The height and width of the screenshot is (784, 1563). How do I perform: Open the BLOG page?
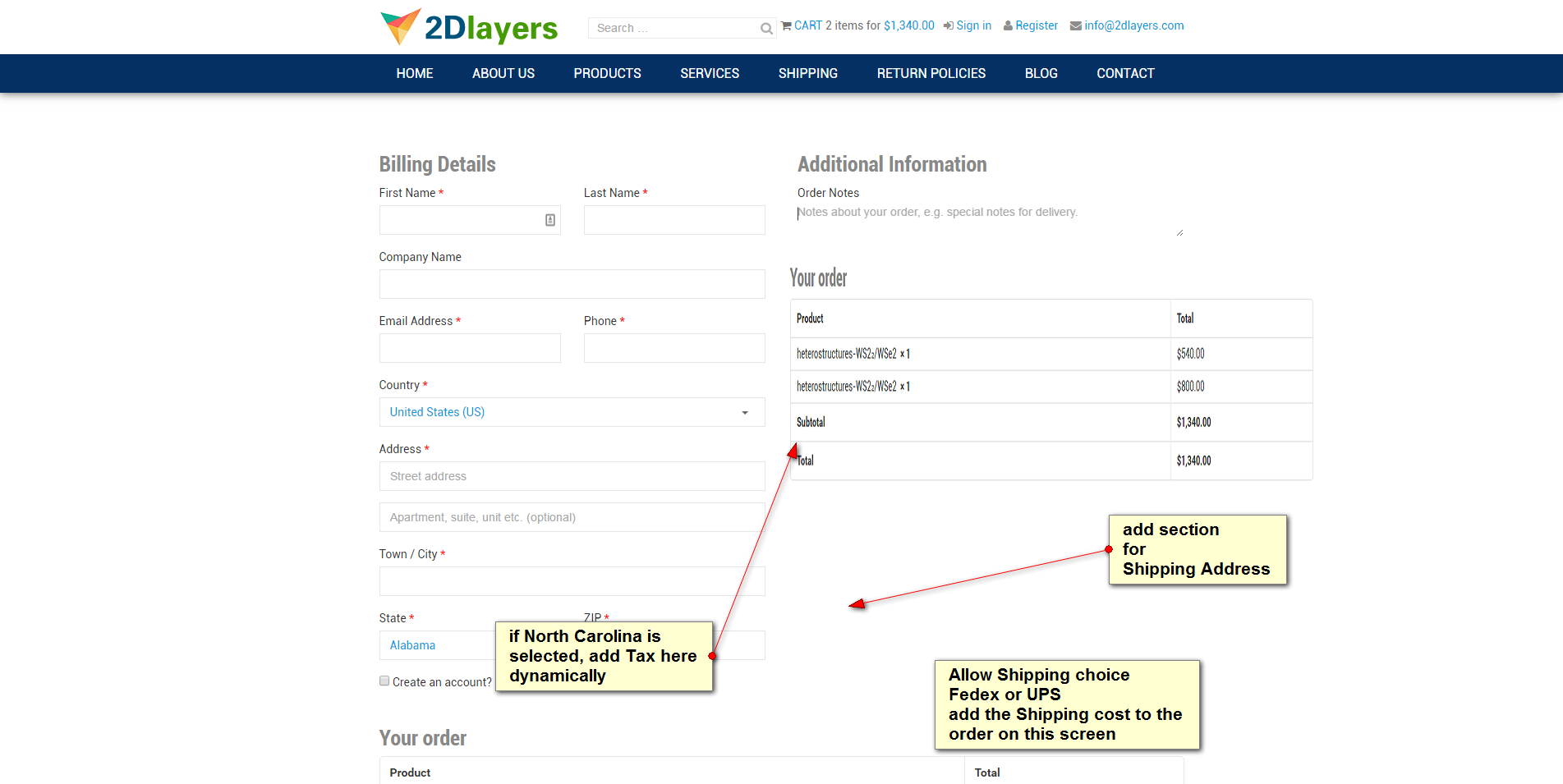pos(1041,74)
